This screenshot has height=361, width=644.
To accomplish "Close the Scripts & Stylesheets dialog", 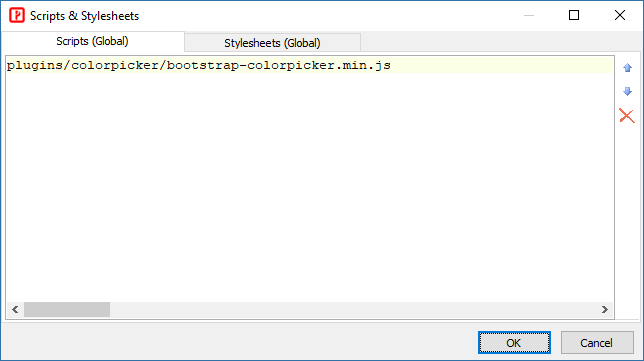I will point(620,16).
